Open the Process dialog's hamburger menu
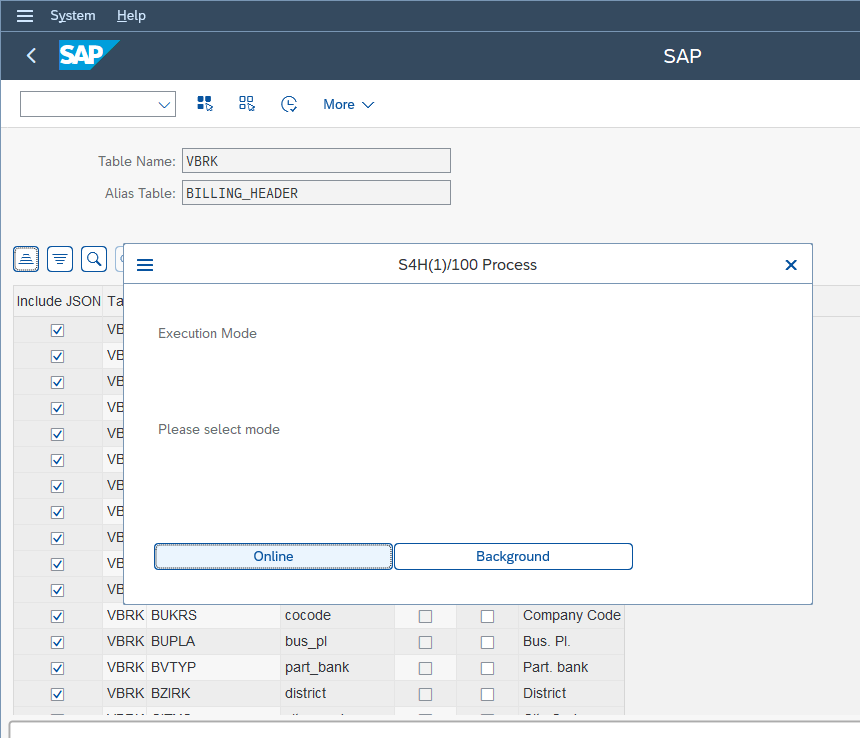Viewport: 860px width, 738px height. tap(145, 265)
